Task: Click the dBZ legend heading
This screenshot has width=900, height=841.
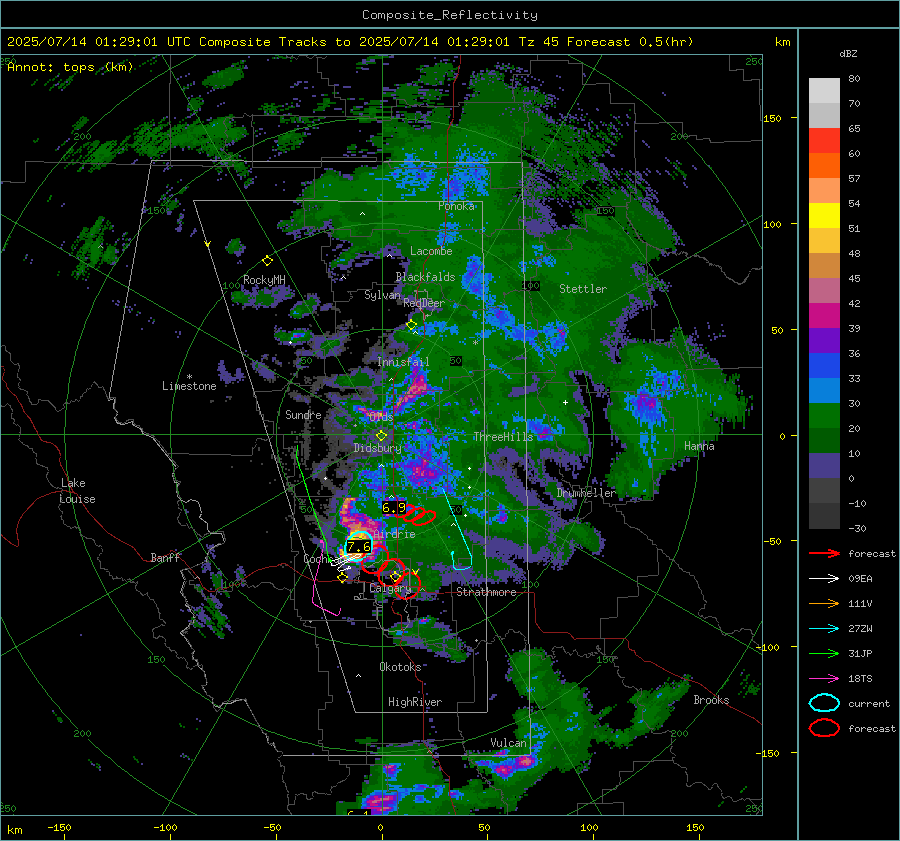Action: 848,54
